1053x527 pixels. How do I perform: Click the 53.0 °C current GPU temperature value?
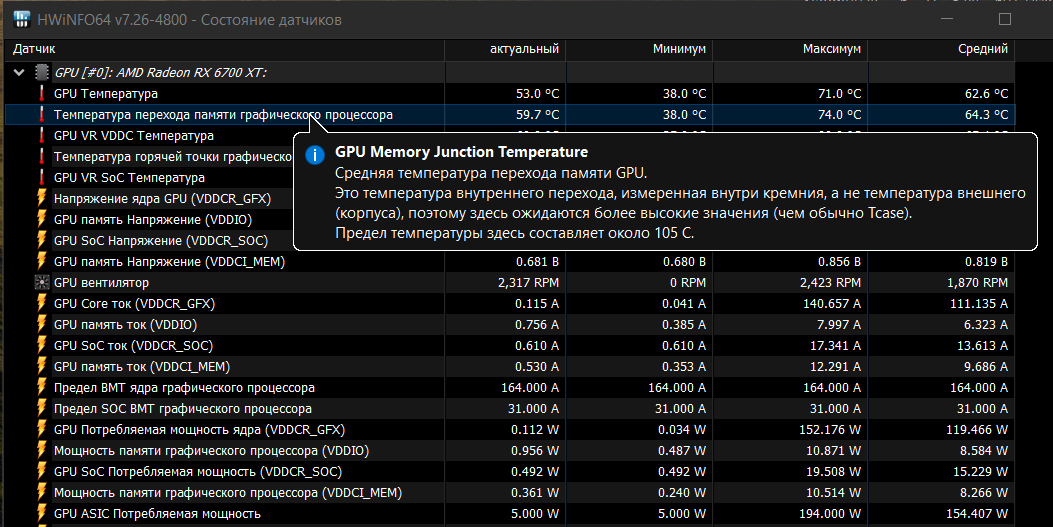click(537, 93)
